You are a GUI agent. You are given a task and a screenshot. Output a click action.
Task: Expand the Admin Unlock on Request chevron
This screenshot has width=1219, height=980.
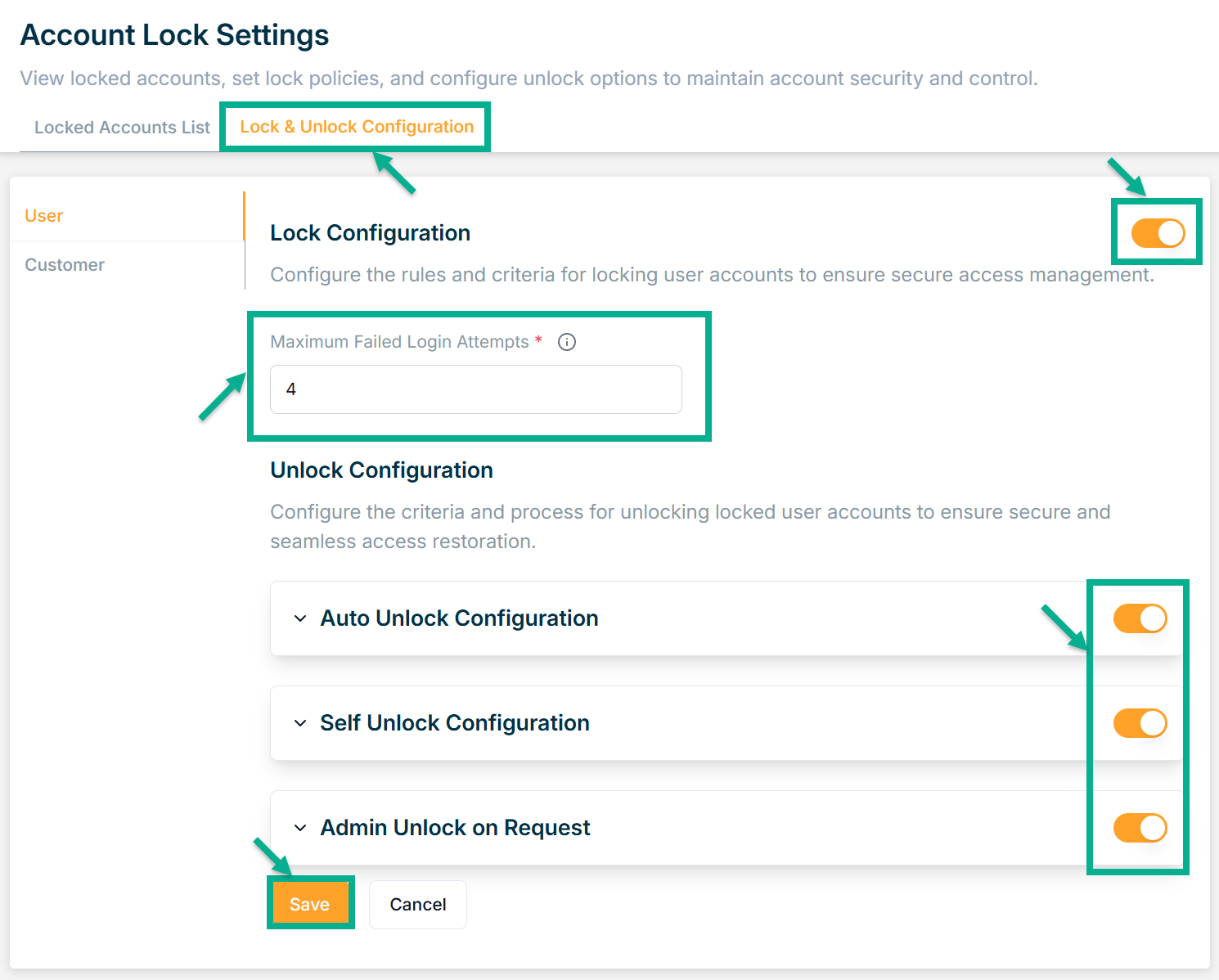300,828
